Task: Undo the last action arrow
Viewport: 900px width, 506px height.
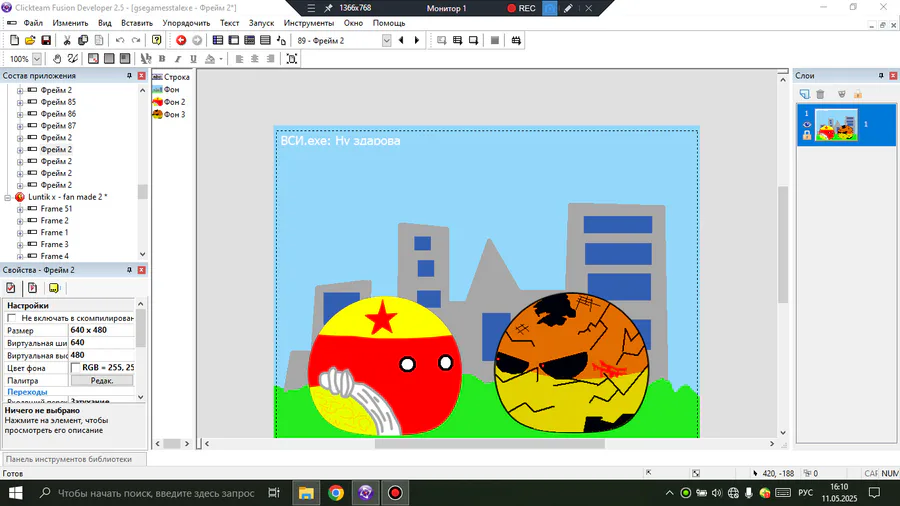Action: [120, 40]
